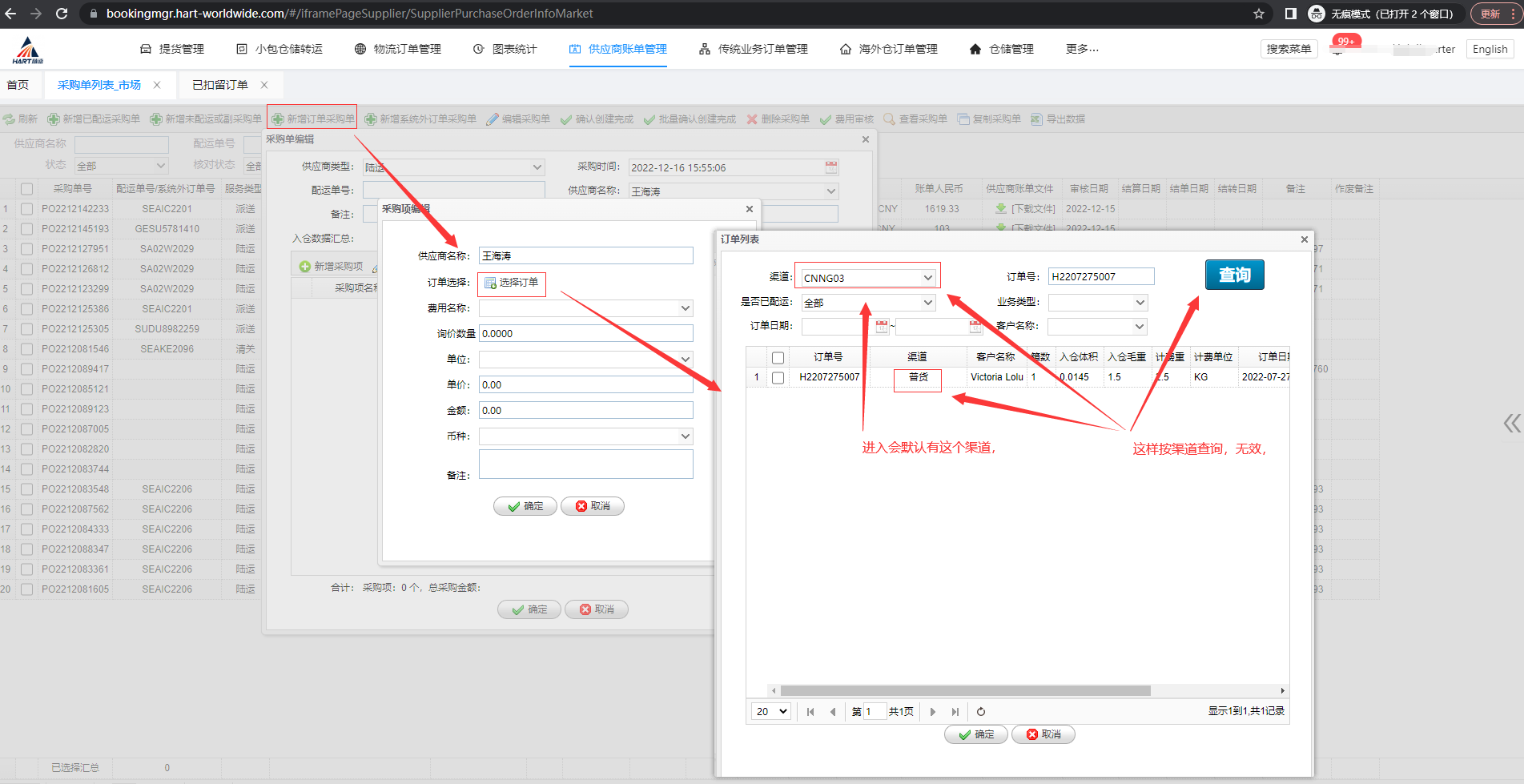
Task: Switch to the 已扣留订单 tab
Action: (220, 85)
